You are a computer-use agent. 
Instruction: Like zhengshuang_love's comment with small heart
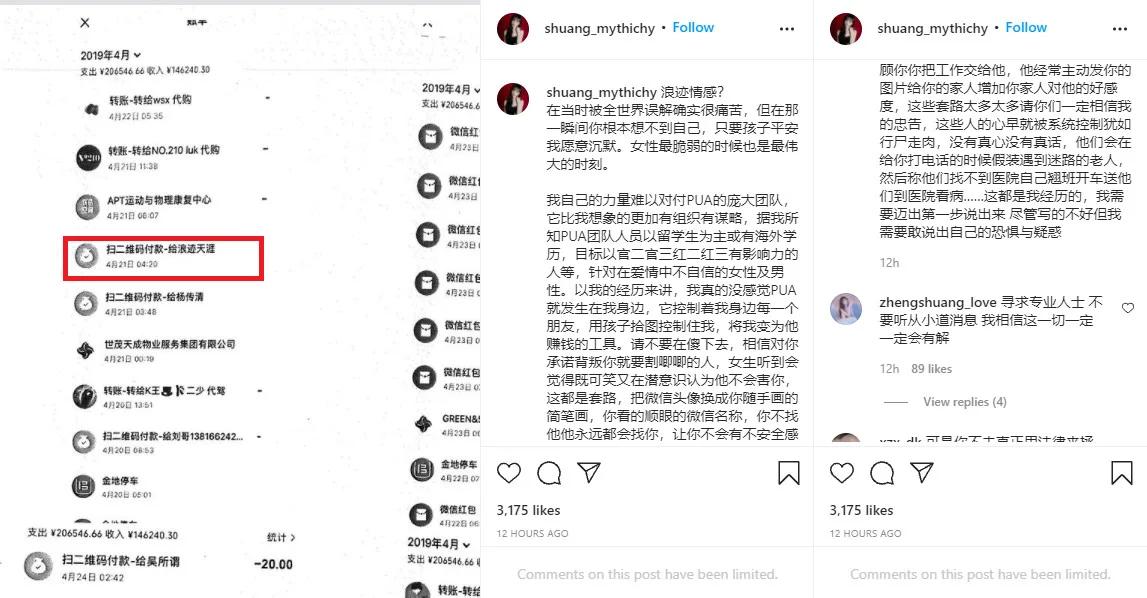(1128, 308)
